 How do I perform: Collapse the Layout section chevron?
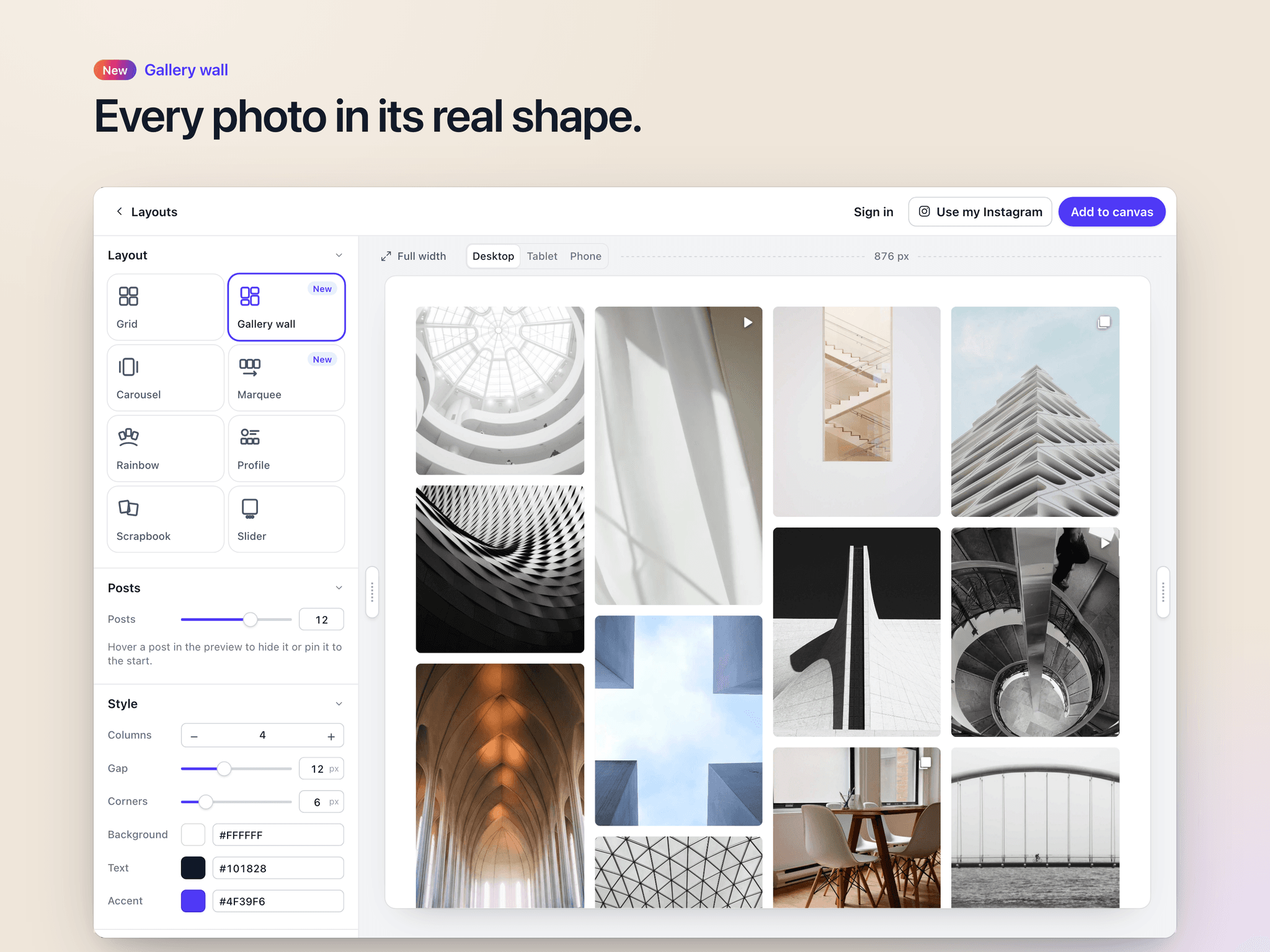(339, 255)
